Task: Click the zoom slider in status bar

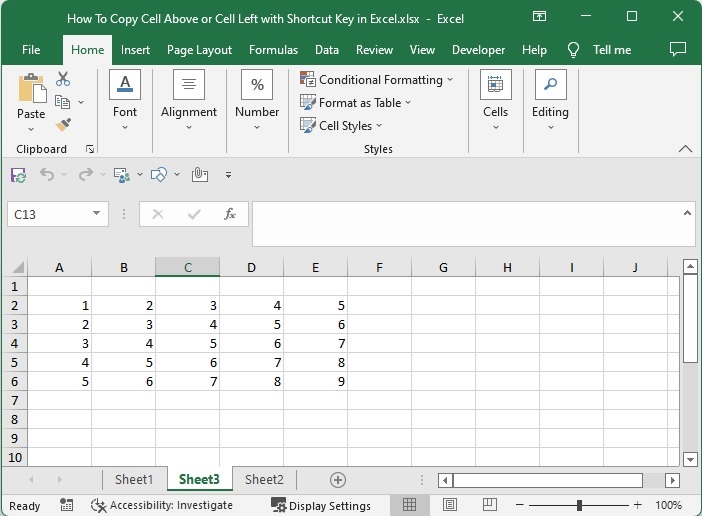Action: (x=579, y=505)
